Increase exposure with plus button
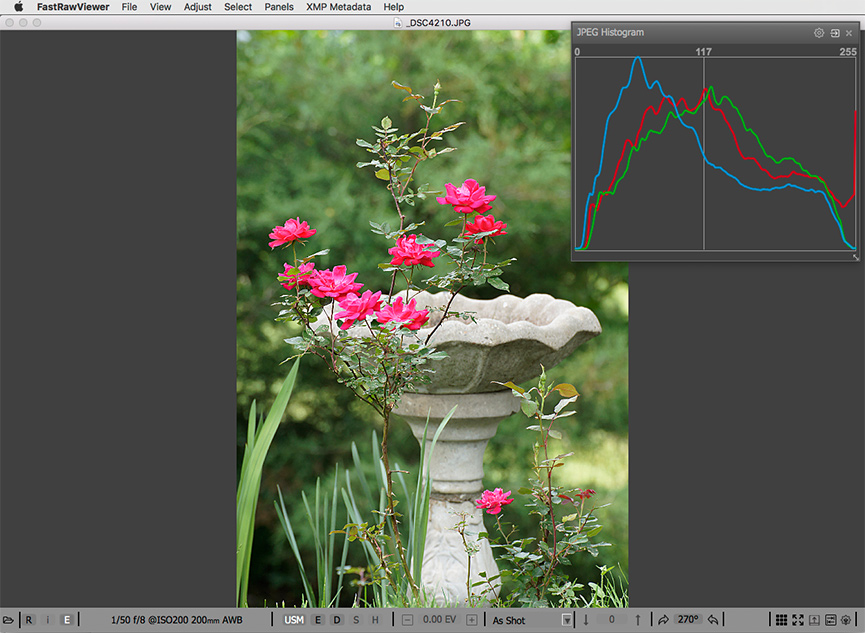The image size is (865, 633). tap(472, 620)
